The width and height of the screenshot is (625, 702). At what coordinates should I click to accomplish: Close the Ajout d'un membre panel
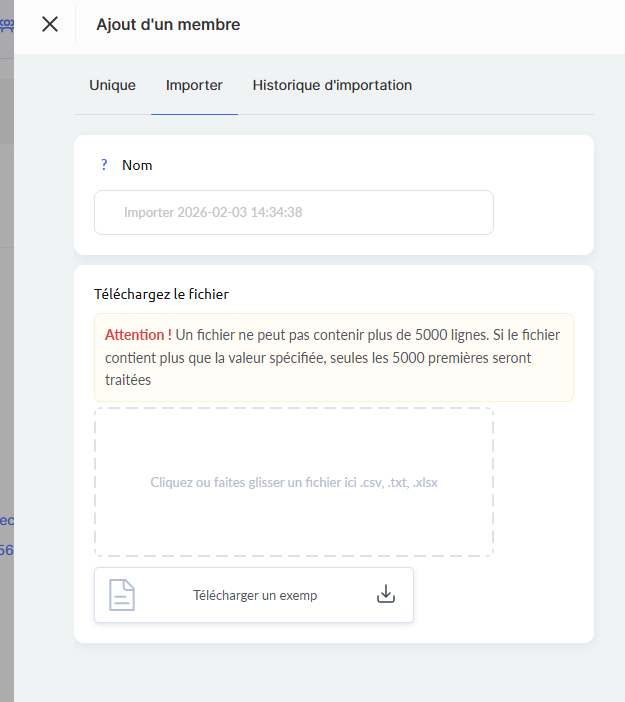(50, 24)
